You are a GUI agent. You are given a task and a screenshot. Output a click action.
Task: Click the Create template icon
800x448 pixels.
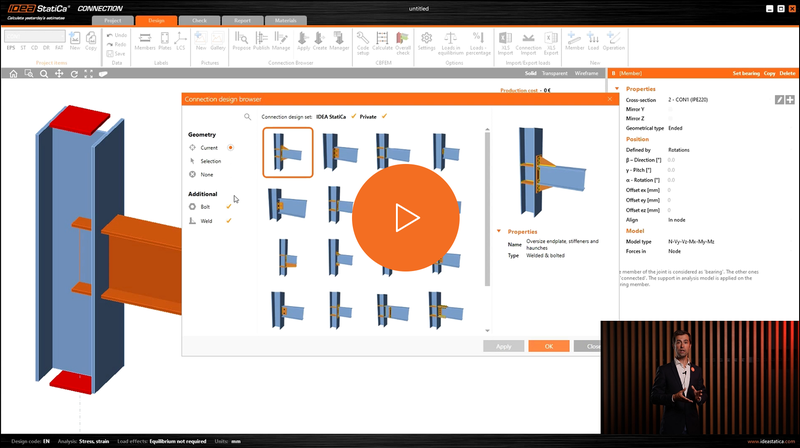point(319,41)
